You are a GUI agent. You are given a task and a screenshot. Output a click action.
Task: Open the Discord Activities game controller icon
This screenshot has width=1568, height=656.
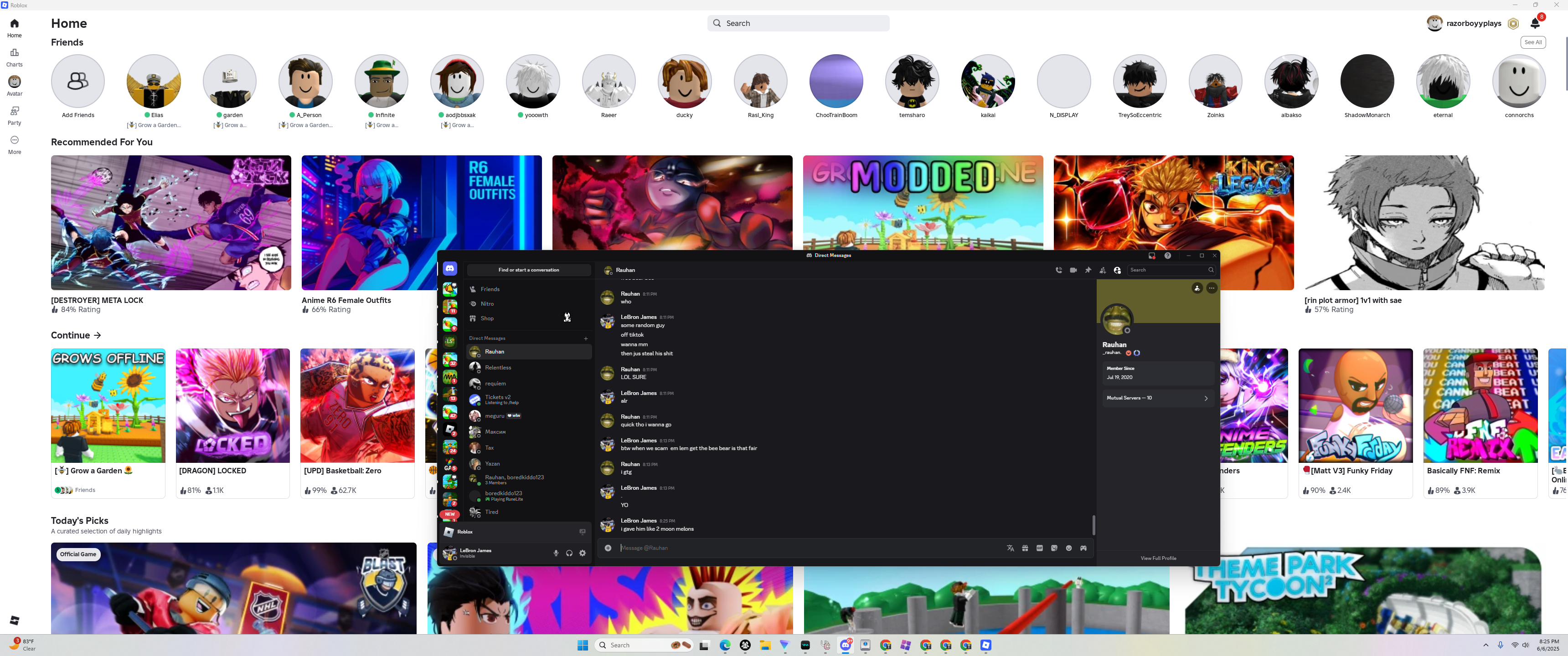(1083, 548)
